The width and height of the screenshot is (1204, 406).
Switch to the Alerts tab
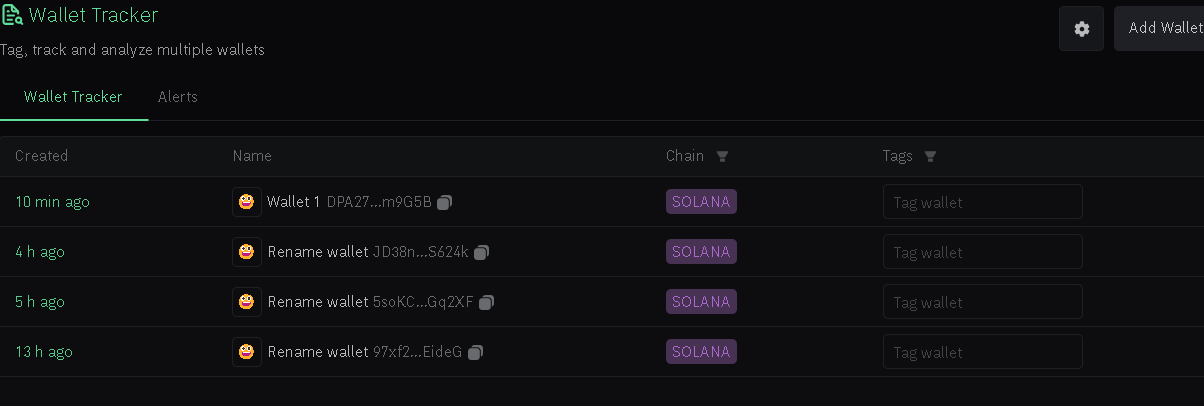tap(178, 97)
